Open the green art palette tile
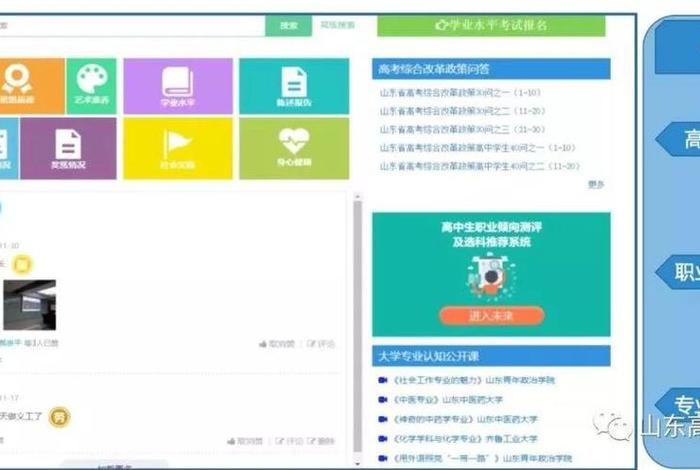The width and height of the screenshot is (700, 470). coord(92,86)
